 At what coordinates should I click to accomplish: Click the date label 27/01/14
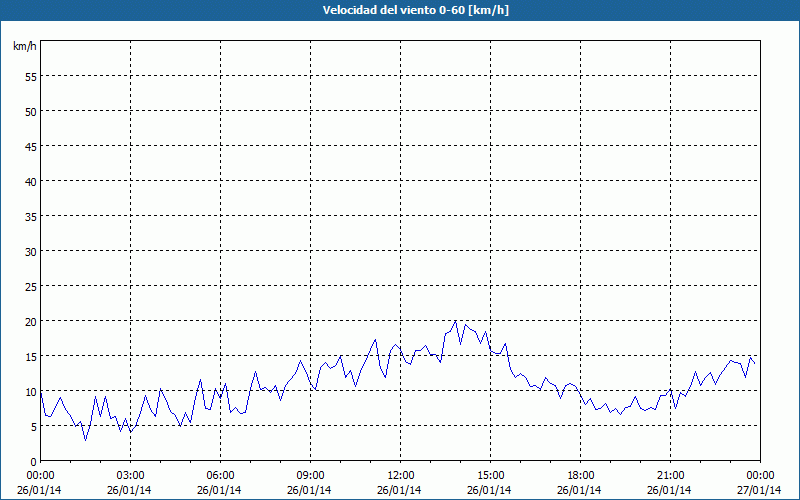click(x=759, y=490)
